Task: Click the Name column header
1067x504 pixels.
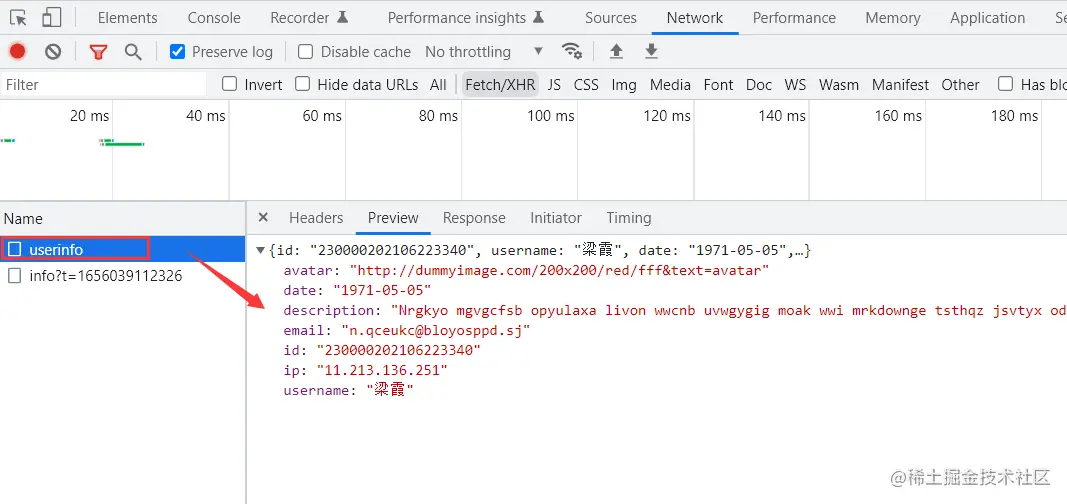Action: coord(122,218)
